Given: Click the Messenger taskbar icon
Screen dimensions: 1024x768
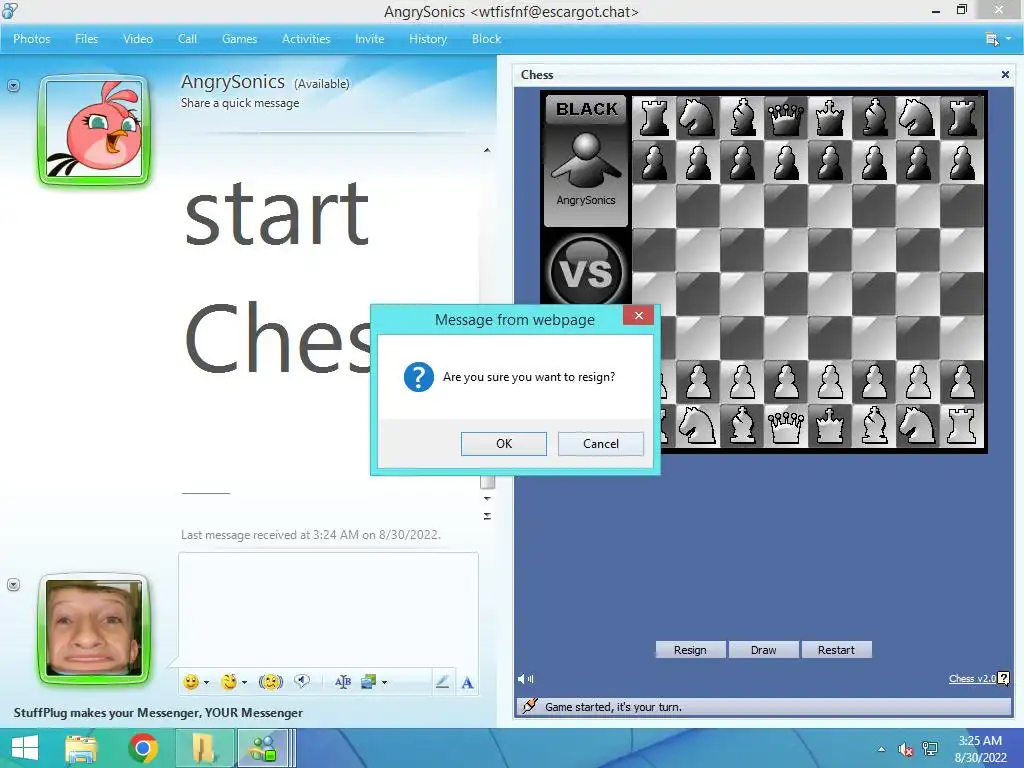Looking at the screenshot, I should point(264,748).
